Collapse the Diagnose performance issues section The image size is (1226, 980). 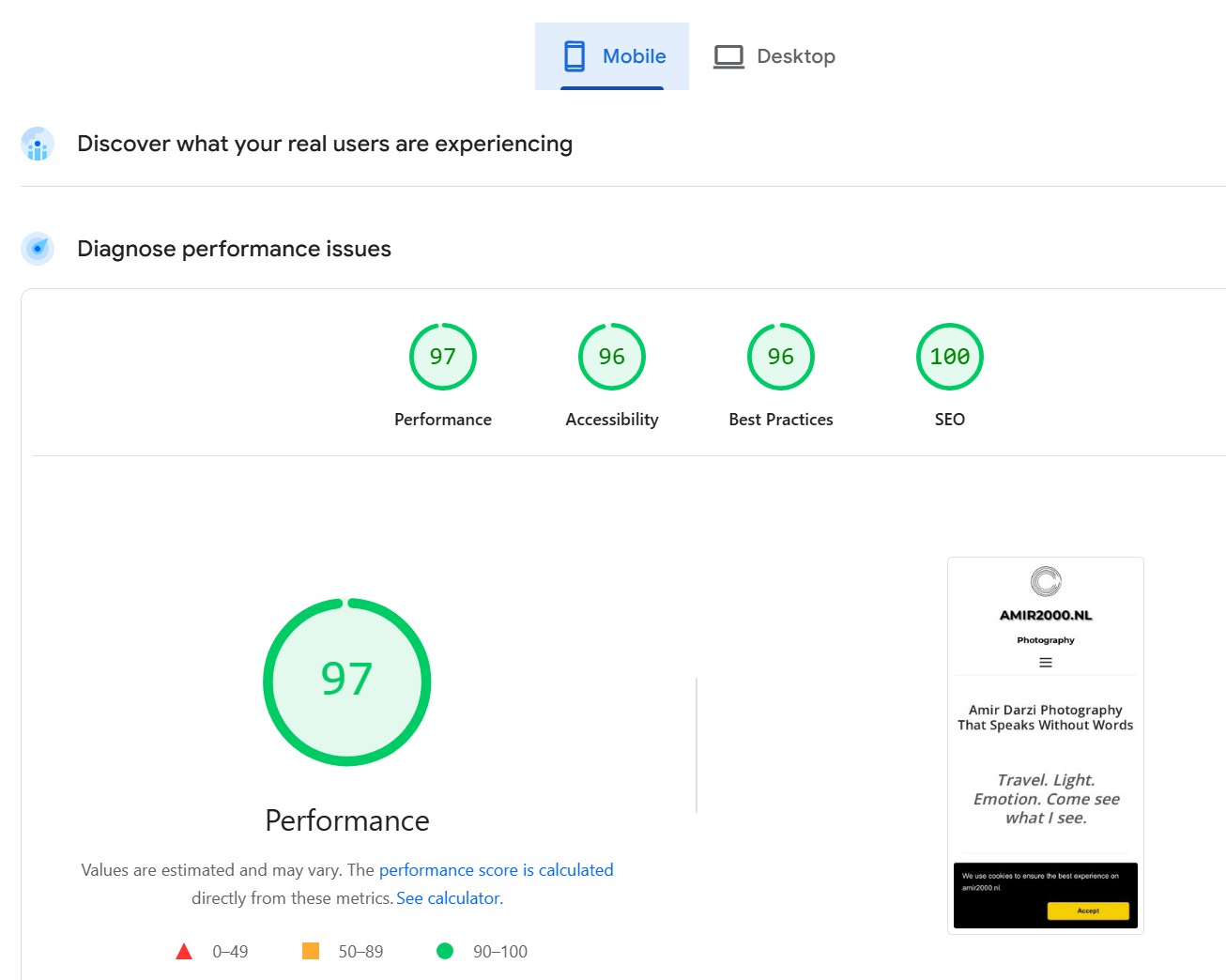click(x=233, y=249)
